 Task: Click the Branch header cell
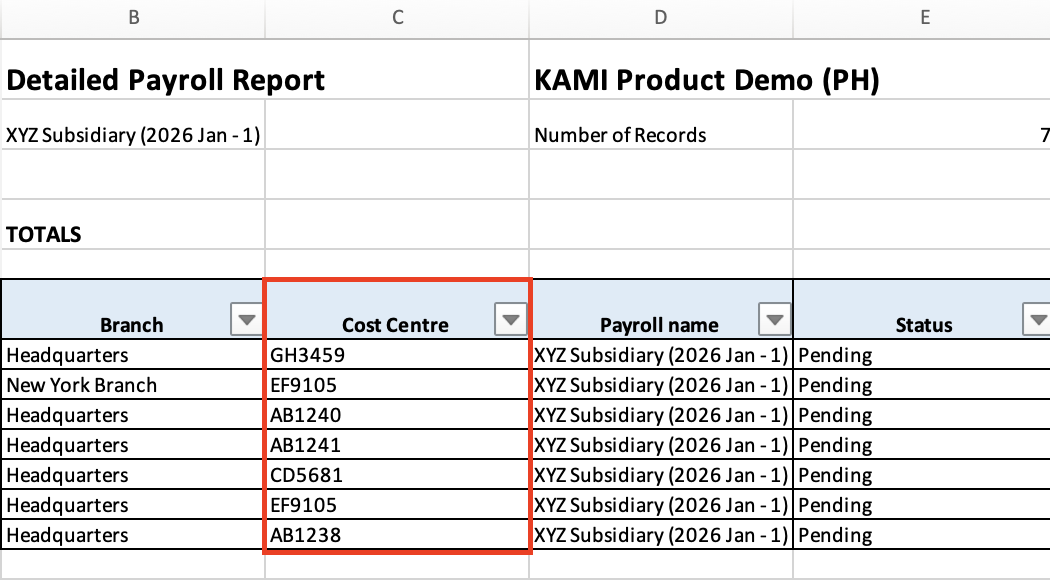pyautogui.click(x=133, y=309)
